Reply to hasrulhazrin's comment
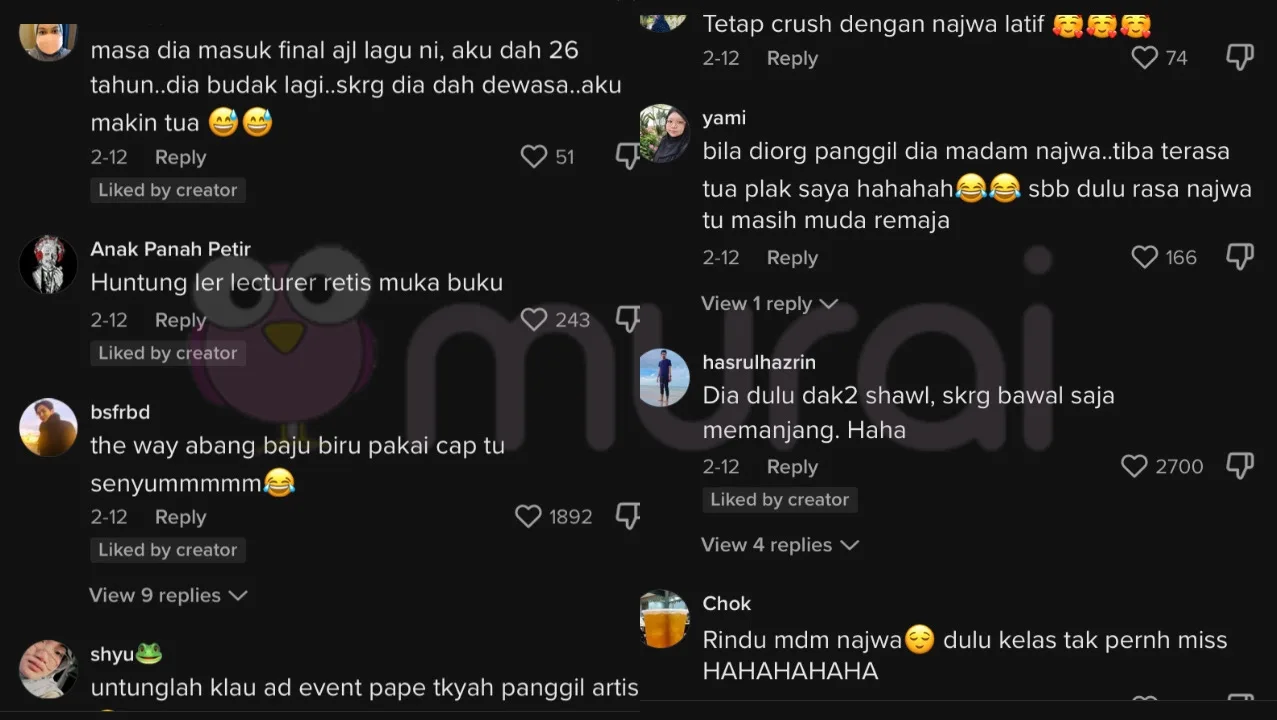1277x720 pixels. pos(792,467)
